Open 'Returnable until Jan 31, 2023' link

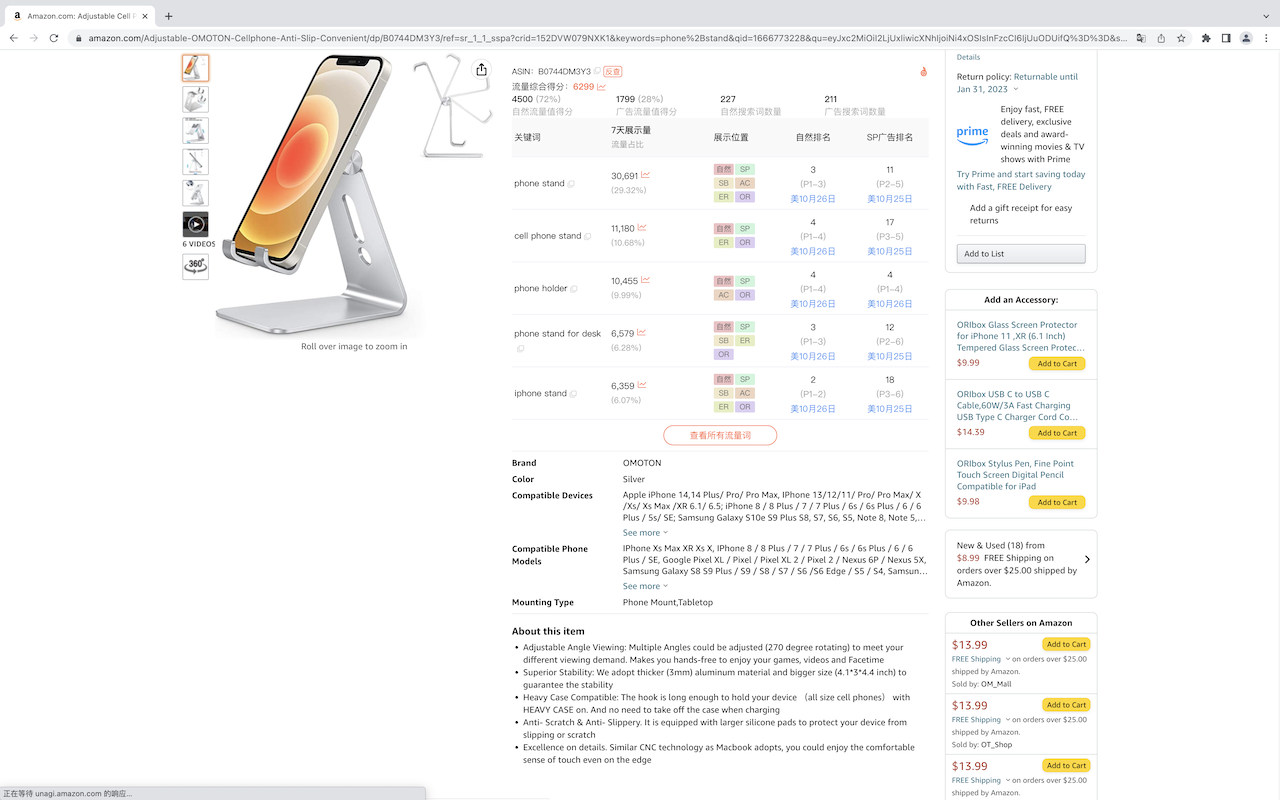pyautogui.click(x=1017, y=83)
